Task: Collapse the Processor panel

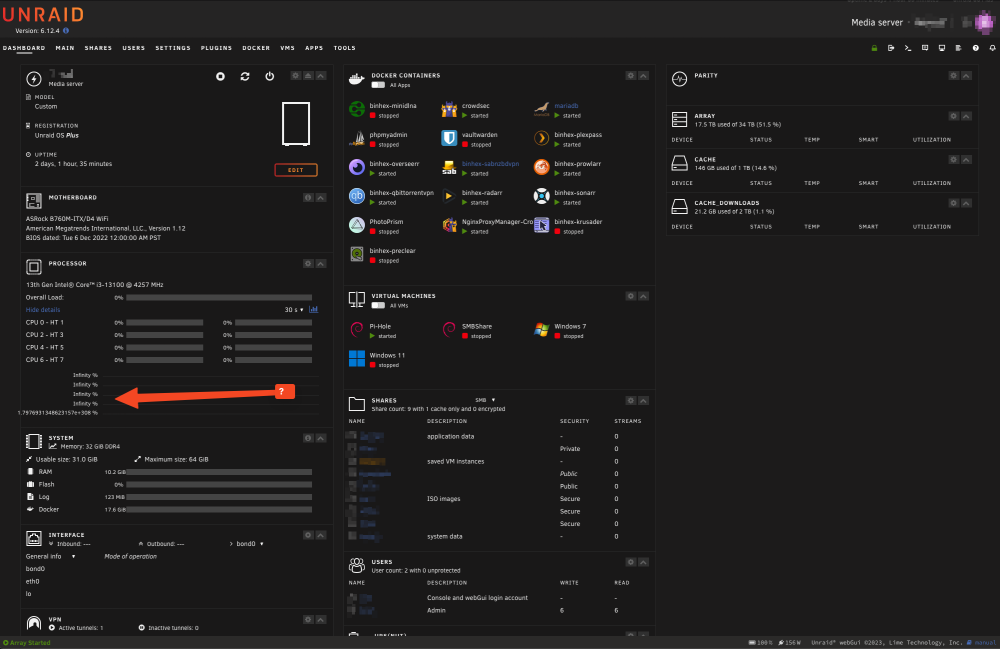Action: coord(321,263)
